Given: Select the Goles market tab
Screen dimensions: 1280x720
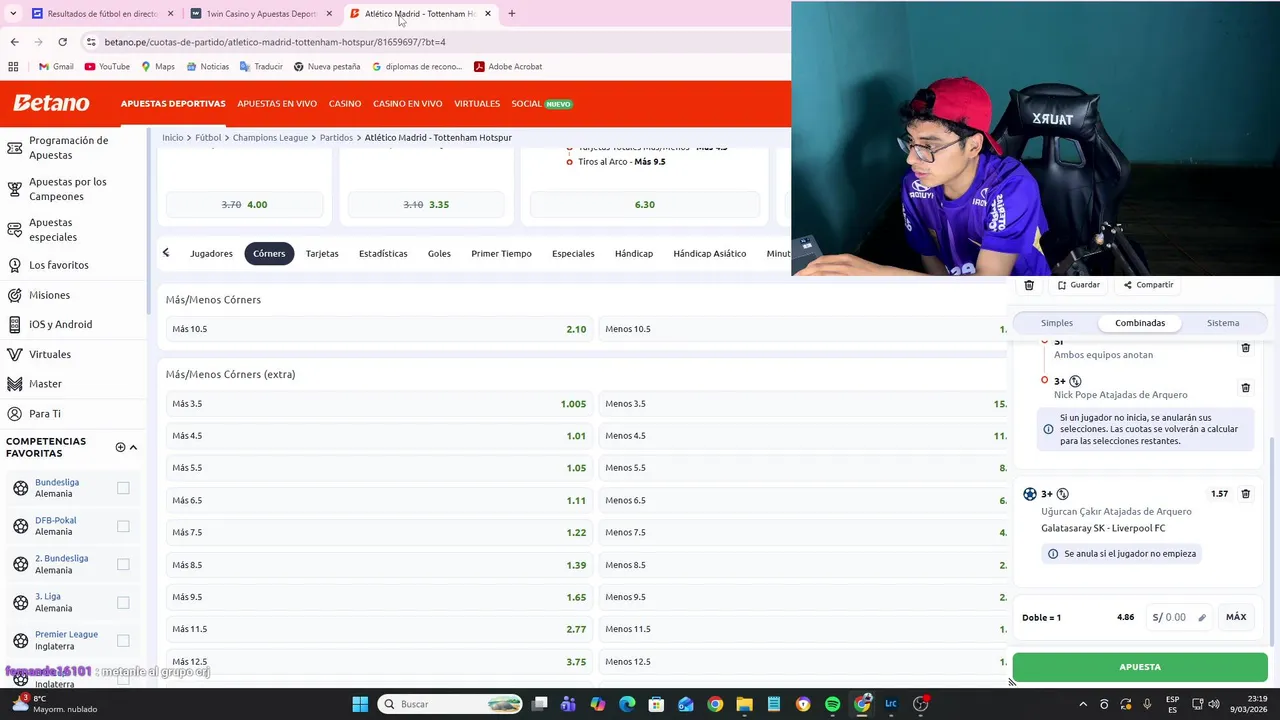Looking at the screenshot, I should pos(439,253).
